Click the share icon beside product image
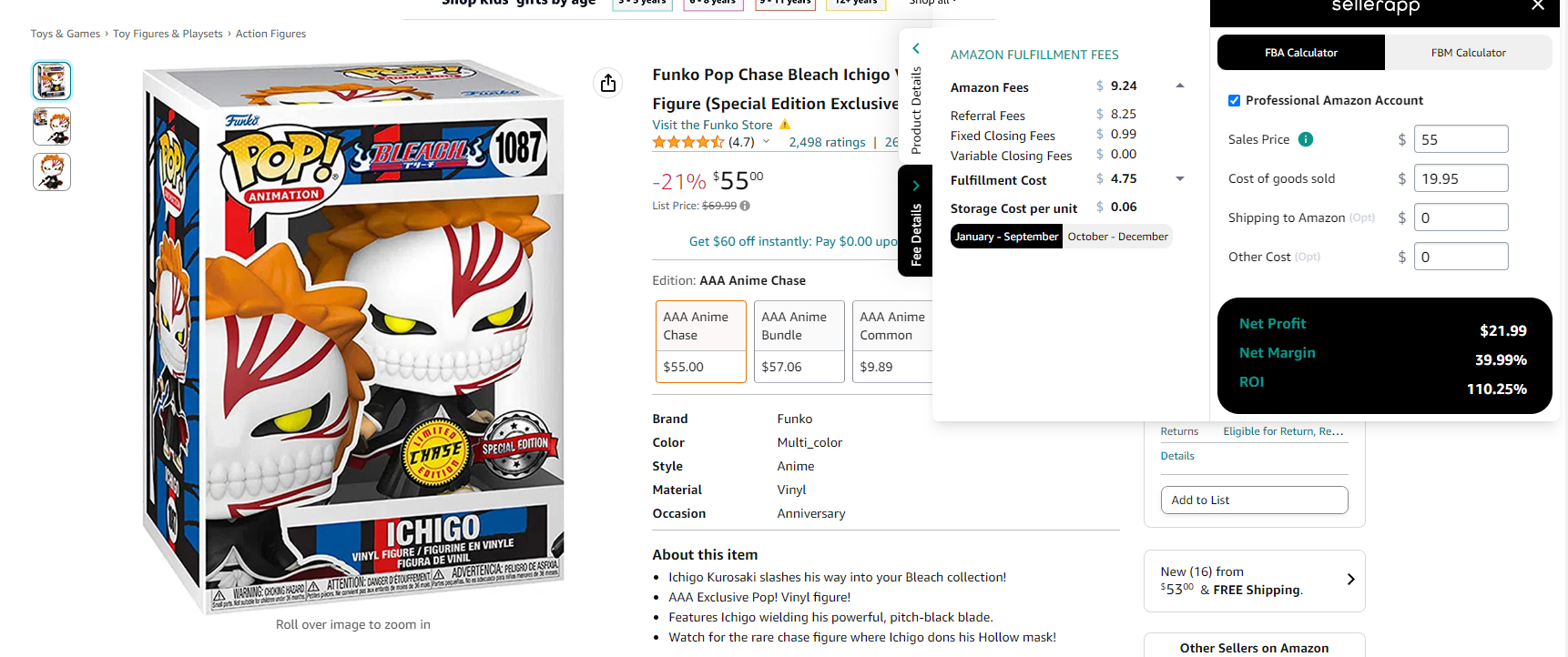This screenshot has height=657, width=1568. pyautogui.click(x=608, y=83)
